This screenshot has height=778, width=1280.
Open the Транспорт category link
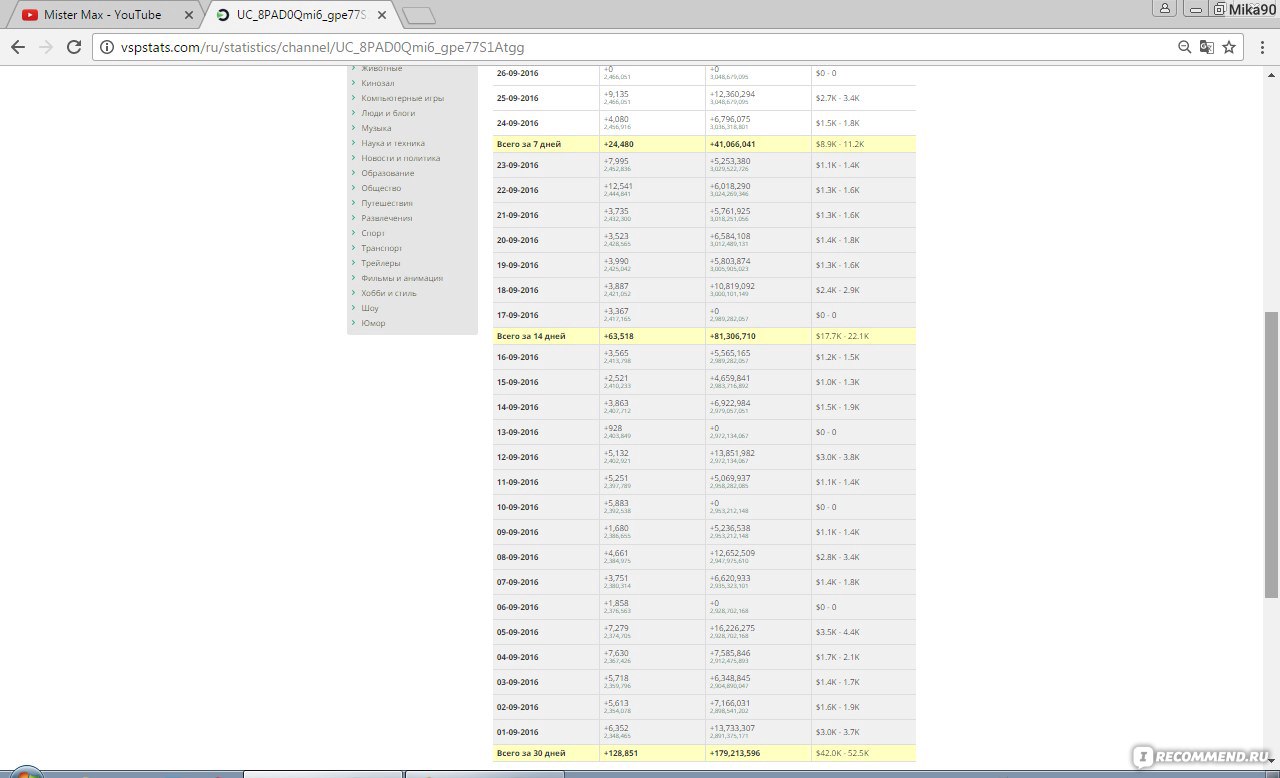point(382,248)
